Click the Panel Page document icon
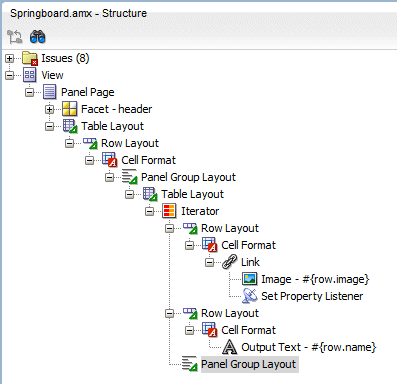This screenshot has width=397, height=384. (x=50, y=92)
